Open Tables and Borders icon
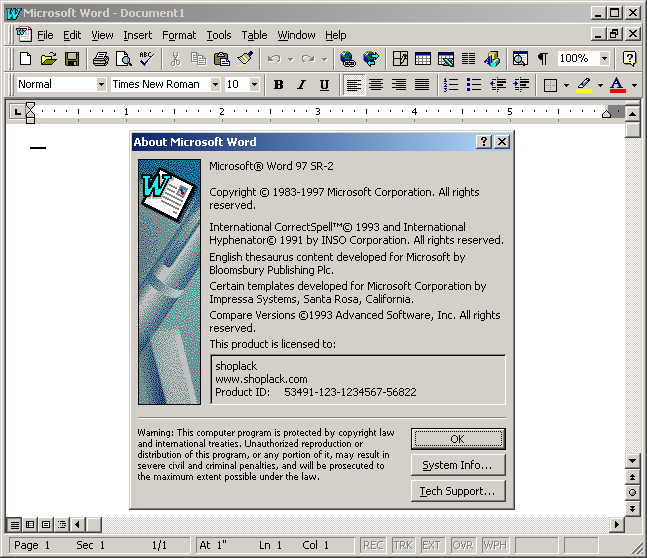 [x=400, y=59]
